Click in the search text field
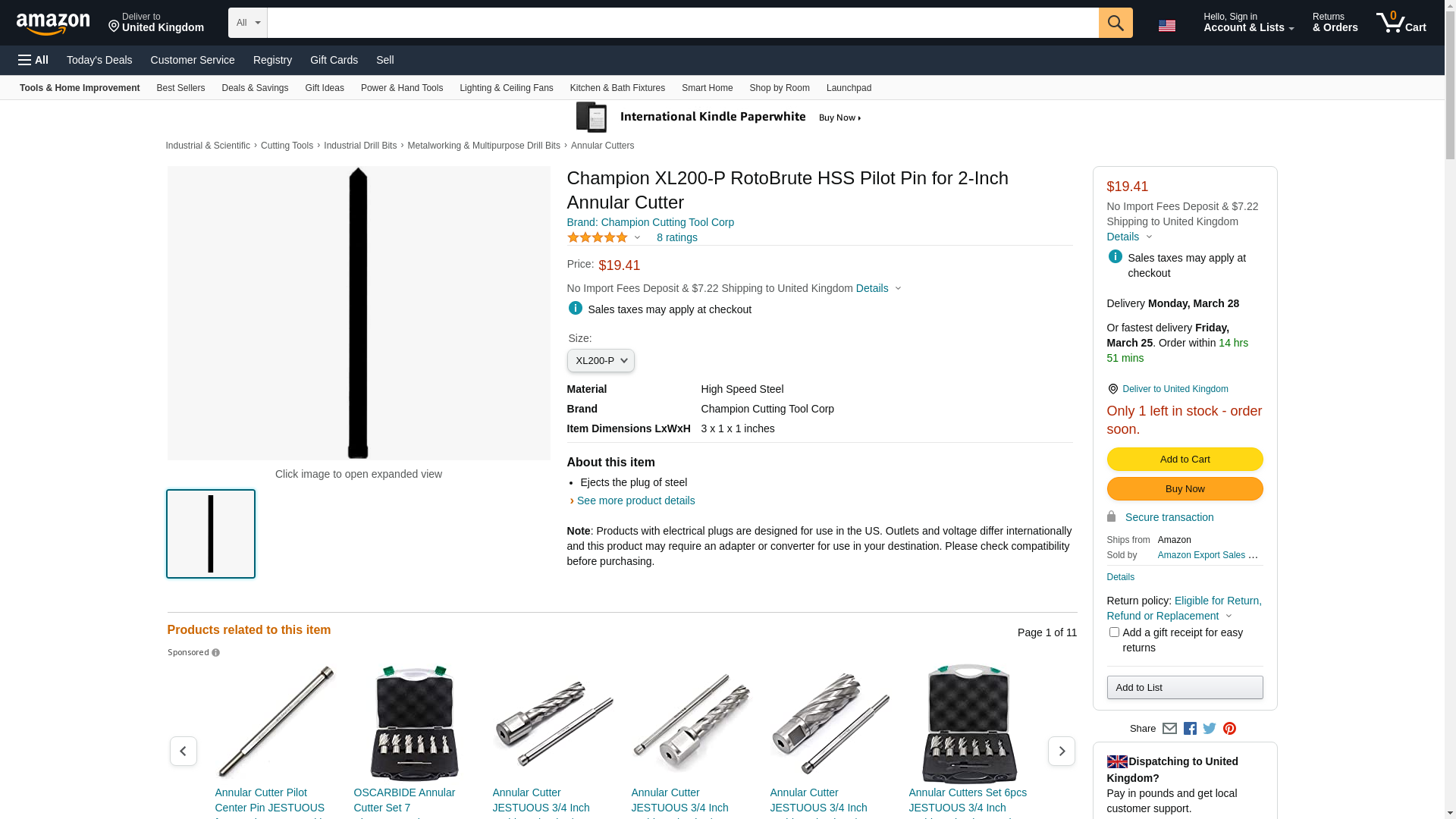The image size is (1456, 819). pyautogui.click(x=682, y=23)
